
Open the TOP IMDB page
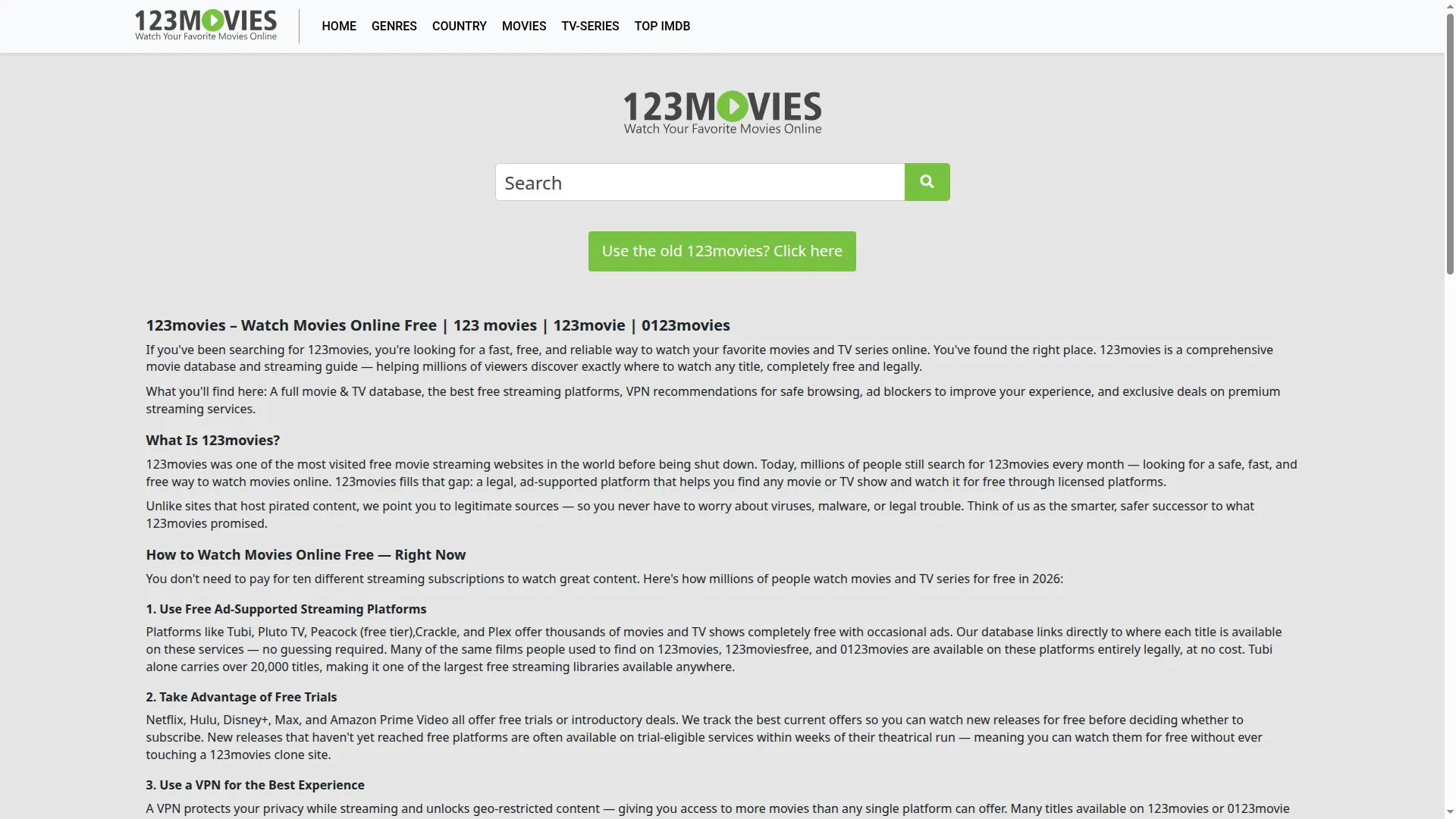click(x=662, y=26)
